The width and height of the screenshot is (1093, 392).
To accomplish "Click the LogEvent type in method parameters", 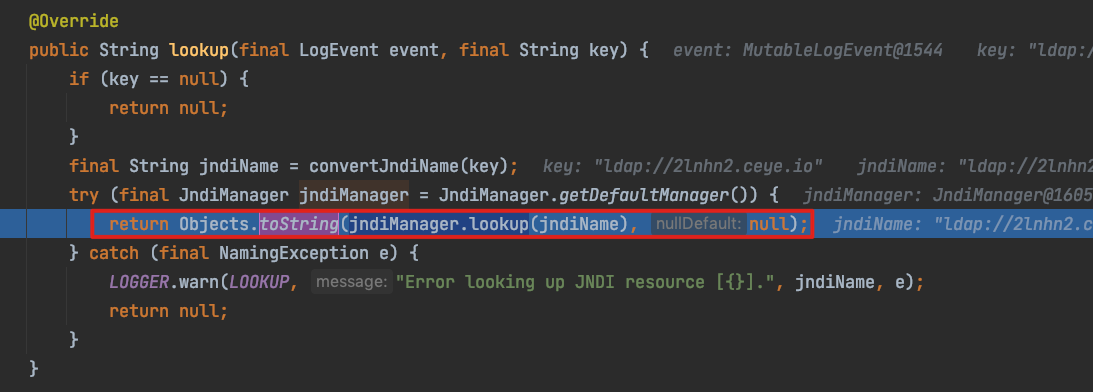I will click(x=339, y=50).
